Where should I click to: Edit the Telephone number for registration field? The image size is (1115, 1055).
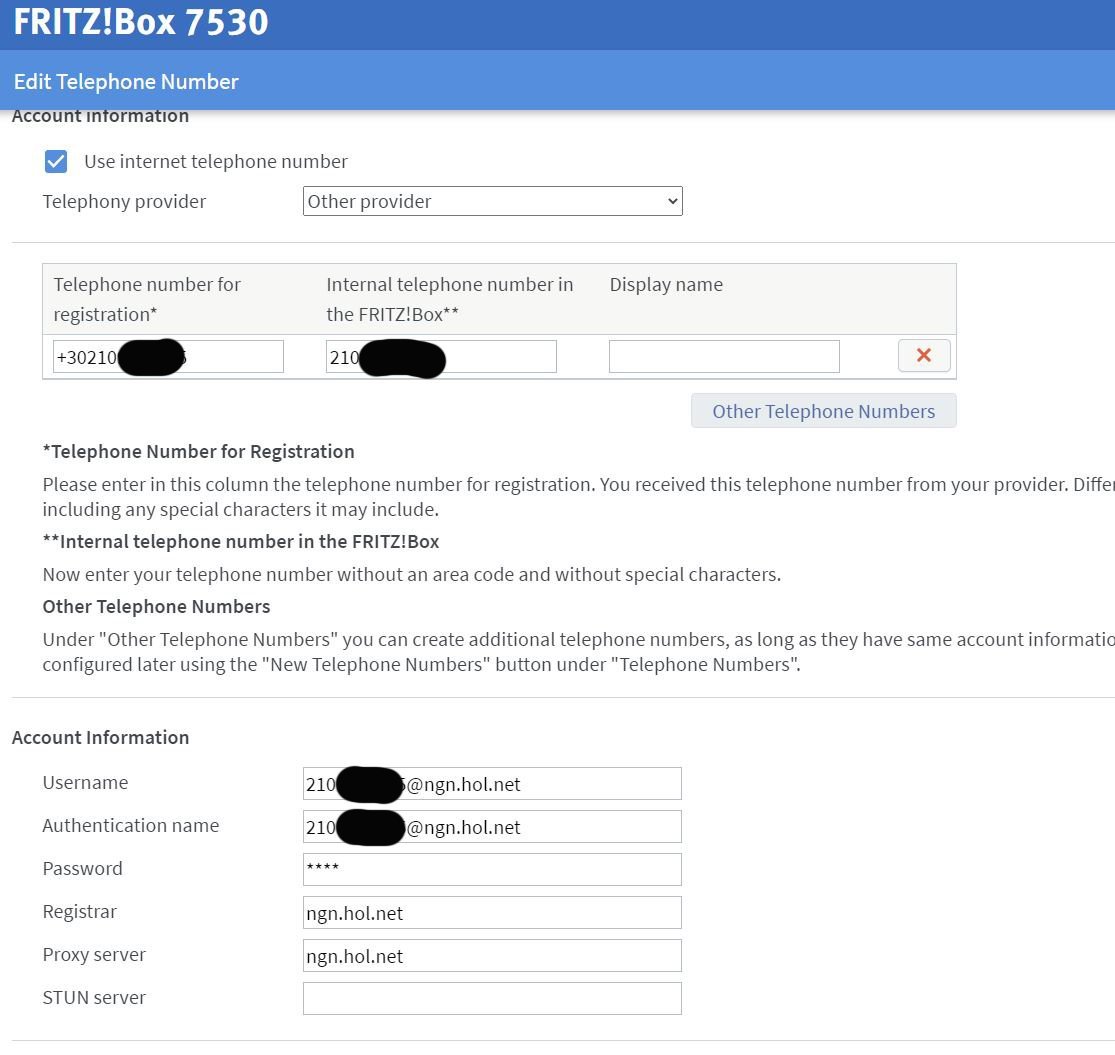coord(168,356)
